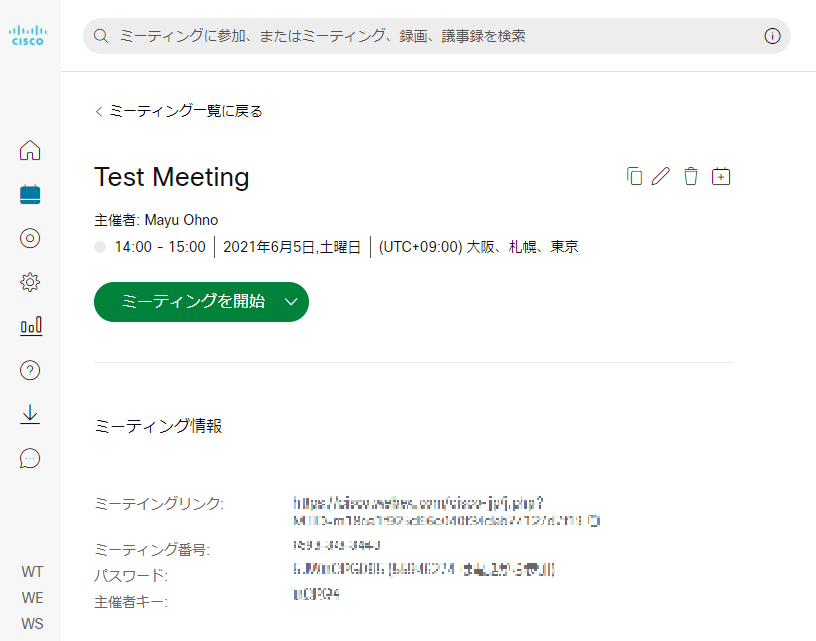This screenshot has width=816, height=641.
Task: View the Insights bar chart icon
Action: [30, 325]
